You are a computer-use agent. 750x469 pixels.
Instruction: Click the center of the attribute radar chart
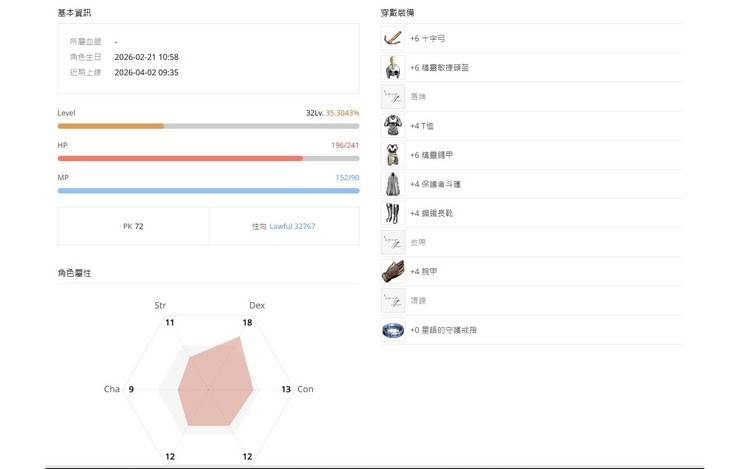[x=209, y=388]
